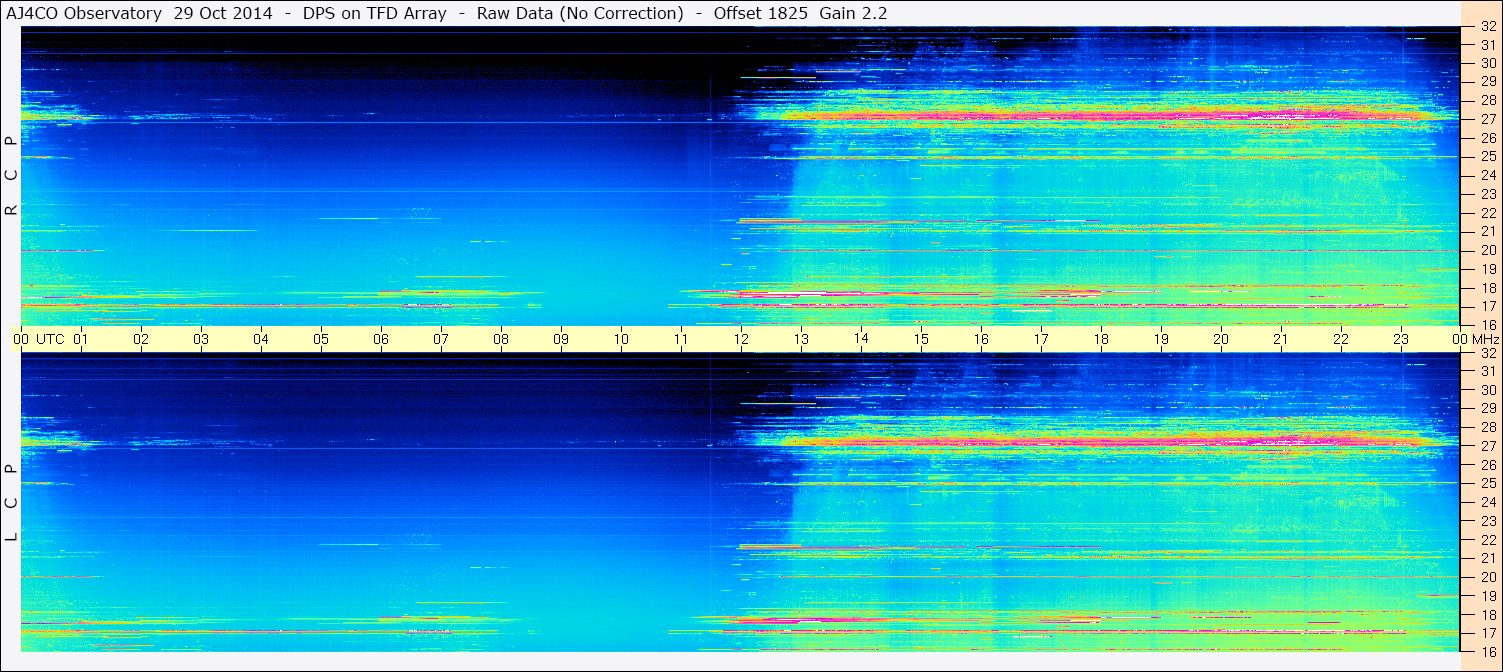Select the 16 hour time-axis marker

tap(981, 339)
